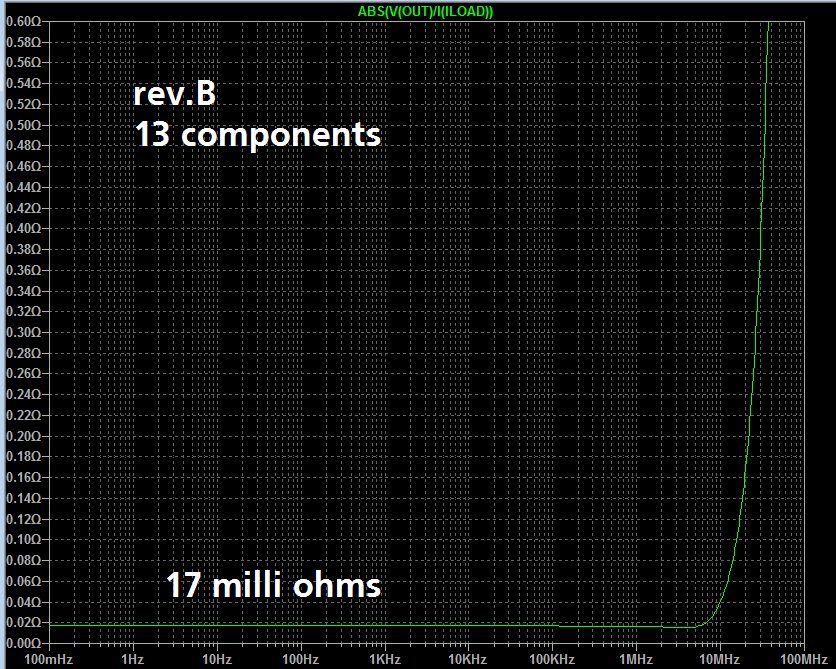Click the ABS(V(OUT)/I(ILOAD)) trace label
This screenshot has height=669, width=836.
pos(425,12)
